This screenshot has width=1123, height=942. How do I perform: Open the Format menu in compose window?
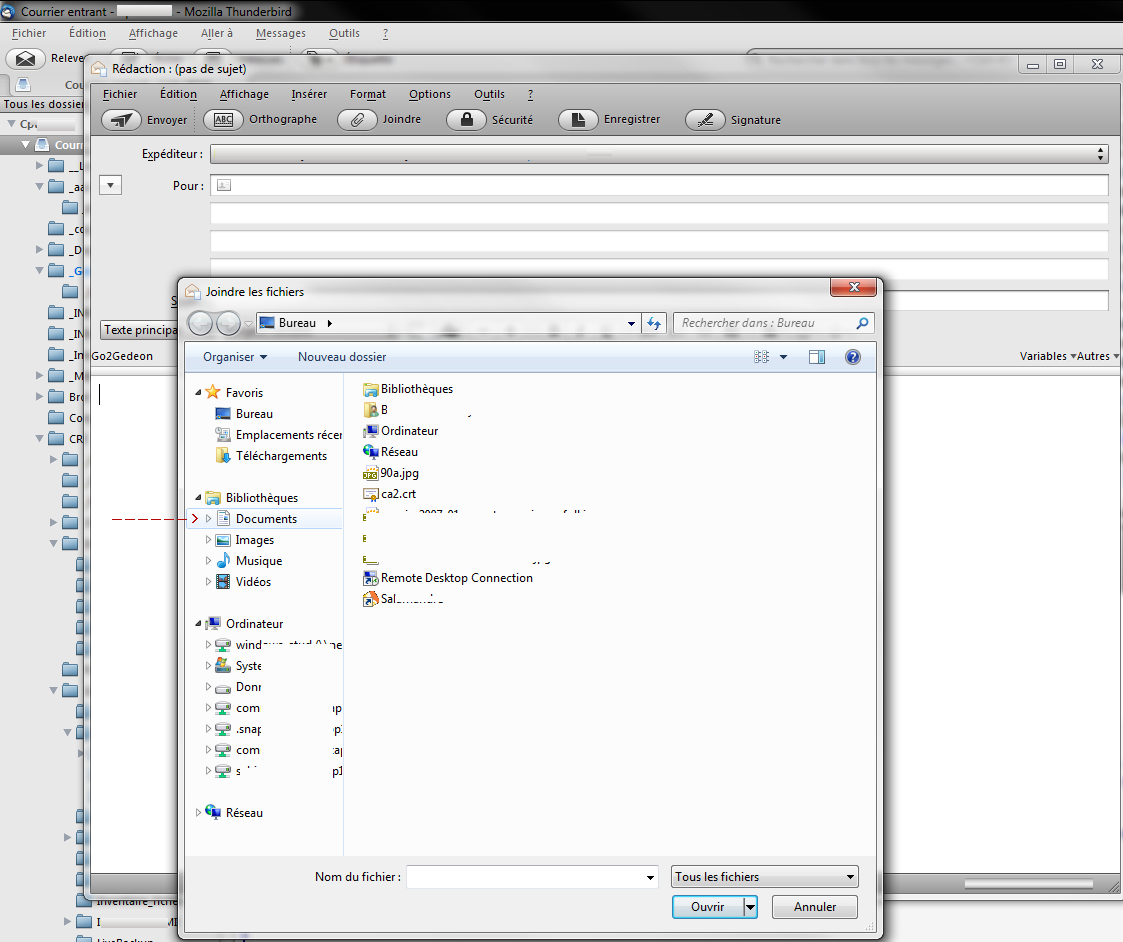[x=368, y=94]
